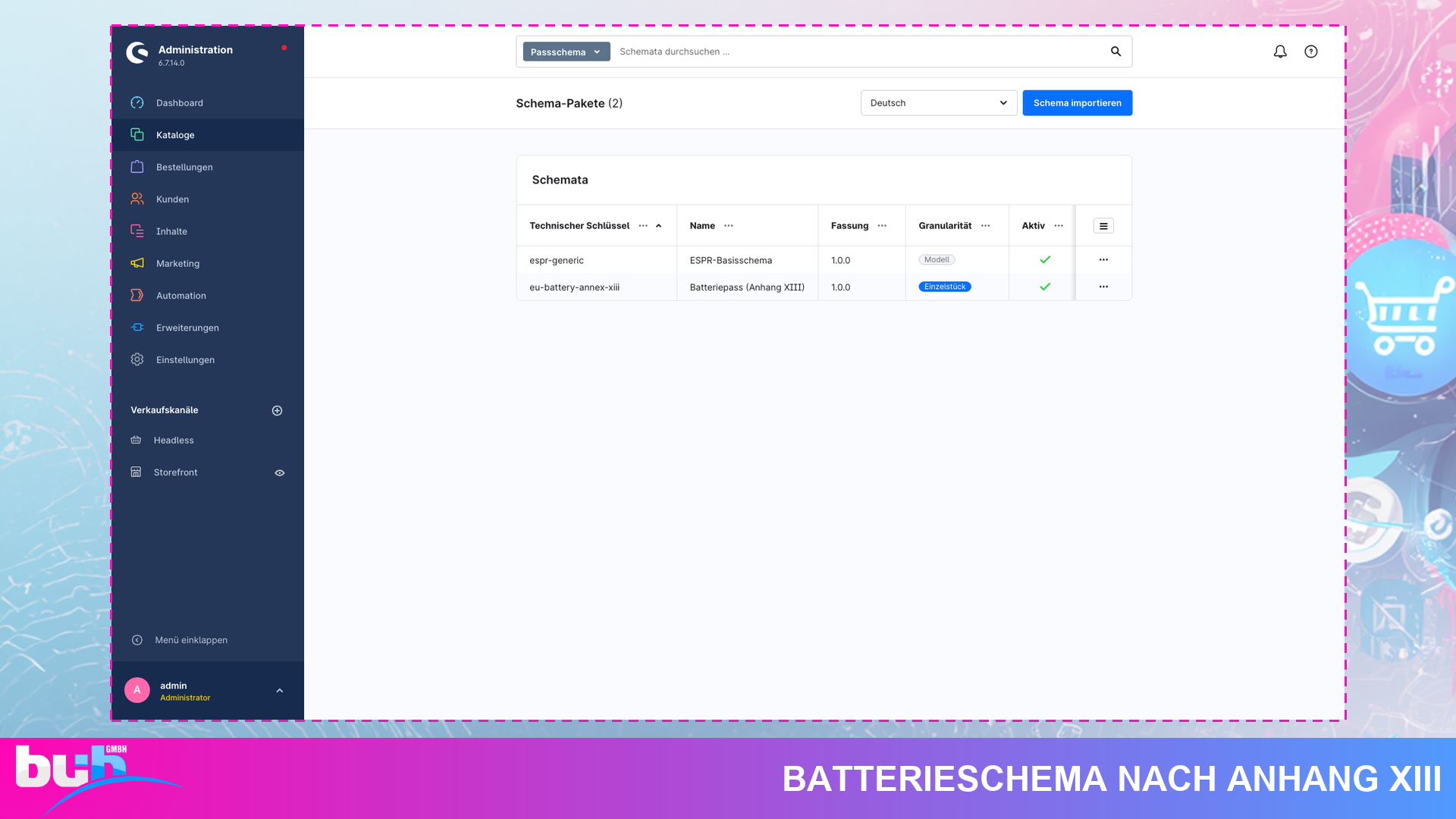Open the Deutsch language dropdown
The image size is (1456, 819).
pos(939,103)
